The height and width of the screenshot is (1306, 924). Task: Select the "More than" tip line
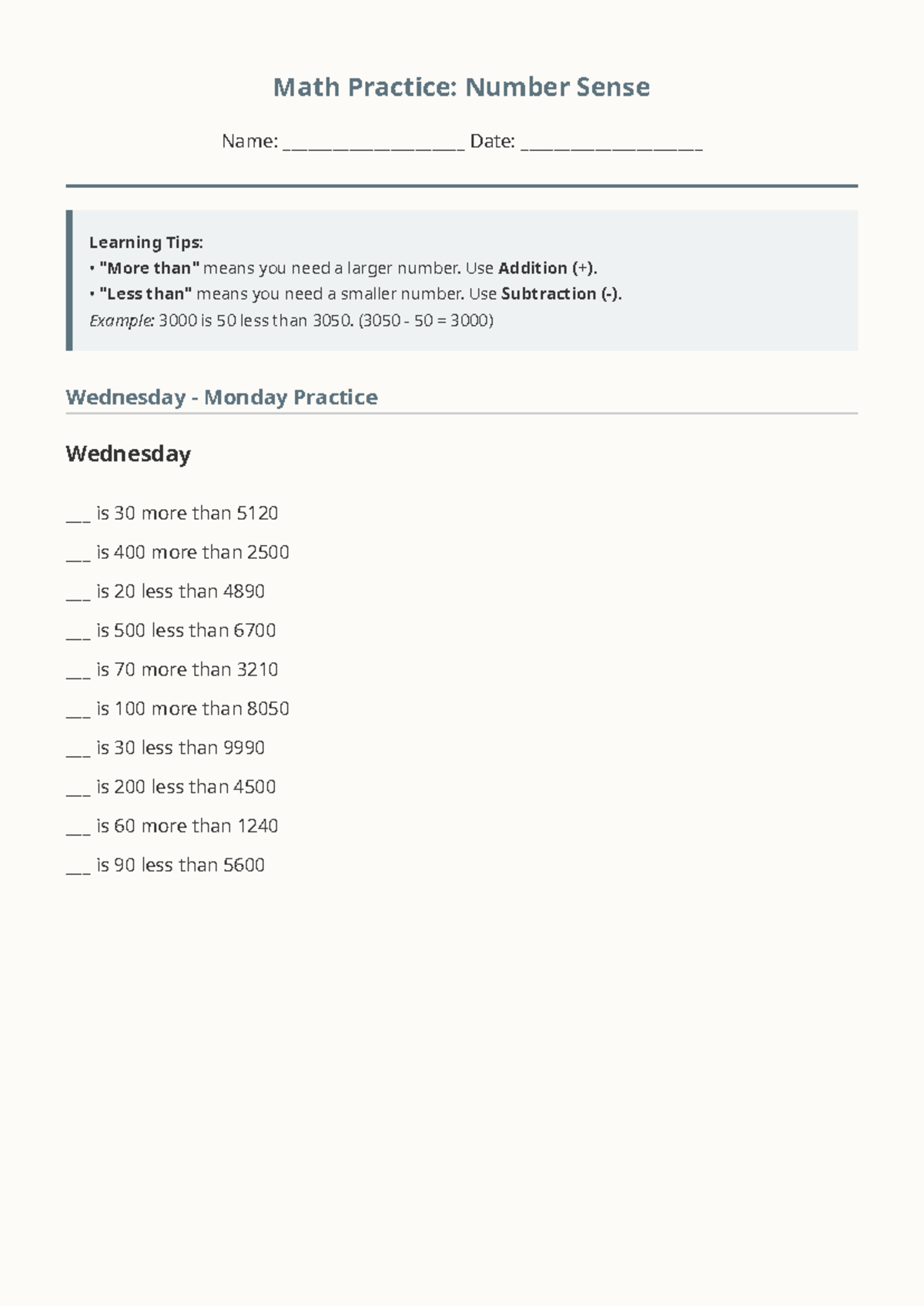coord(343,268)
